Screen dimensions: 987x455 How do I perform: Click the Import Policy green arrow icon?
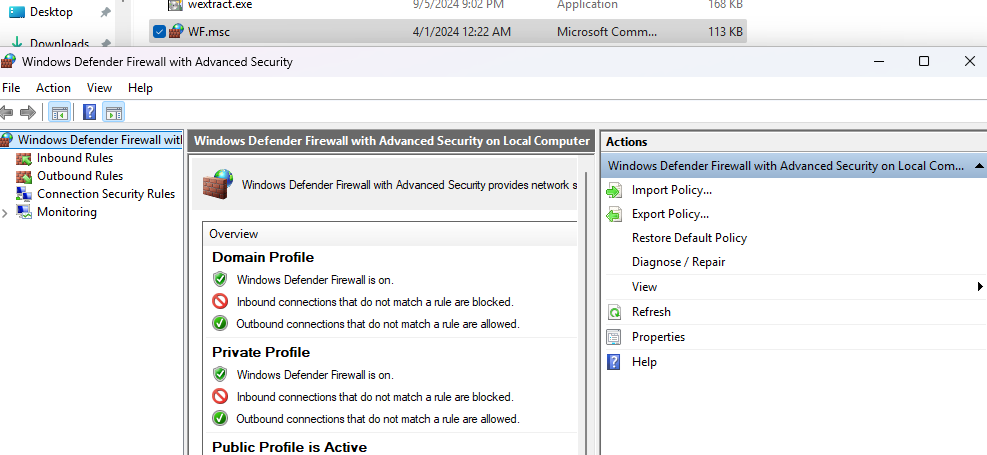pyautogui.click(x=614, y=190)
